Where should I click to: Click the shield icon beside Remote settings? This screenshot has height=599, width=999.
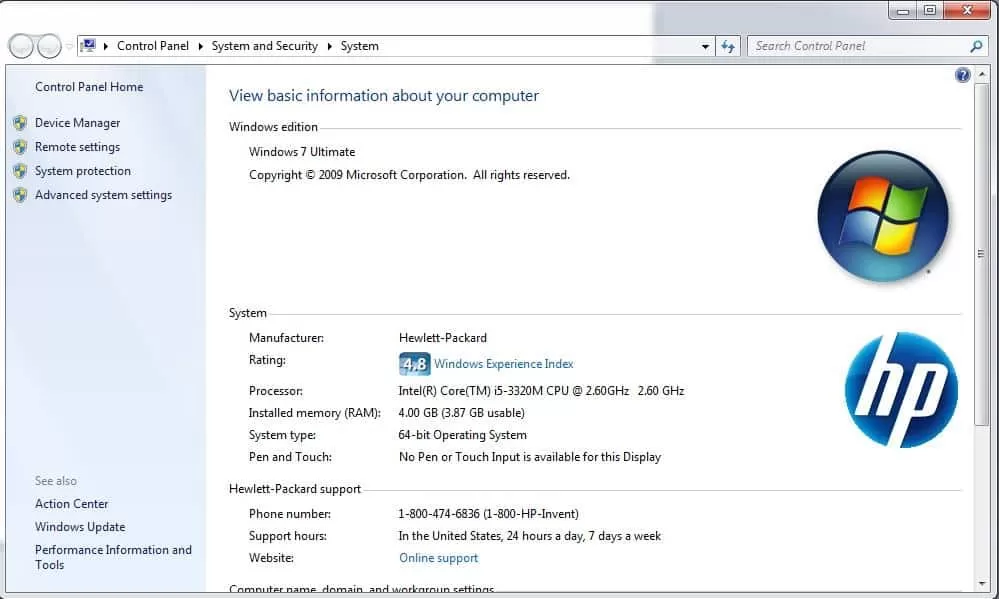(x=20, y=147)
